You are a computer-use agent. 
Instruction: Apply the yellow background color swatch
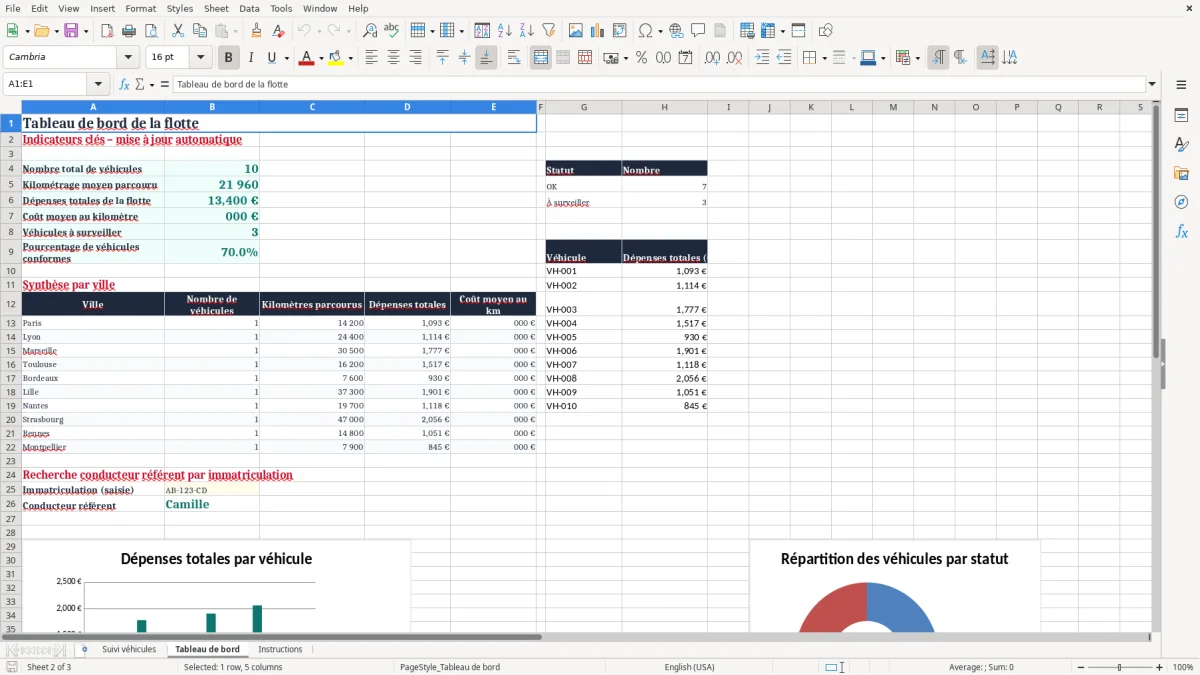tap(336, 58)
